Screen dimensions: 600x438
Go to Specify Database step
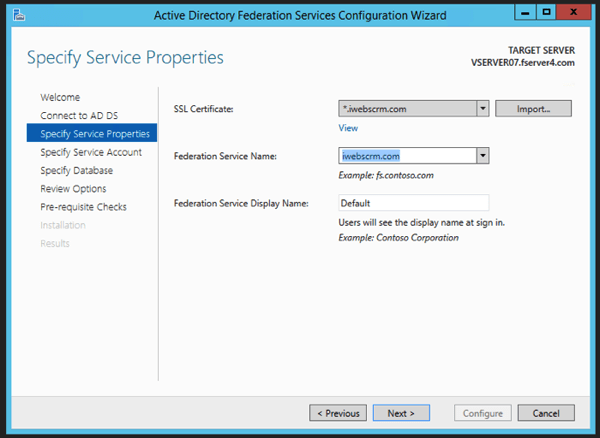coord(77,170)
